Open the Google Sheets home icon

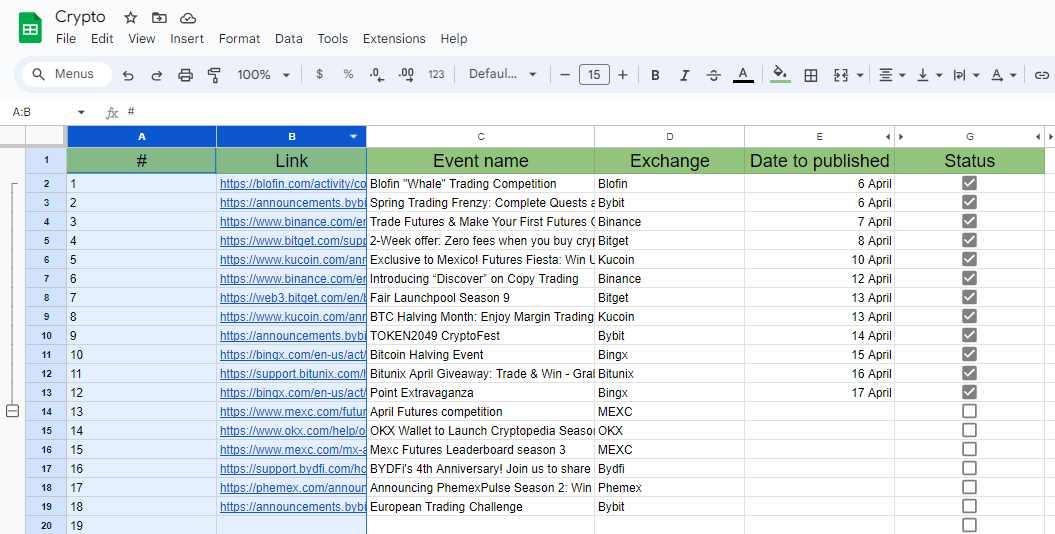30,28
